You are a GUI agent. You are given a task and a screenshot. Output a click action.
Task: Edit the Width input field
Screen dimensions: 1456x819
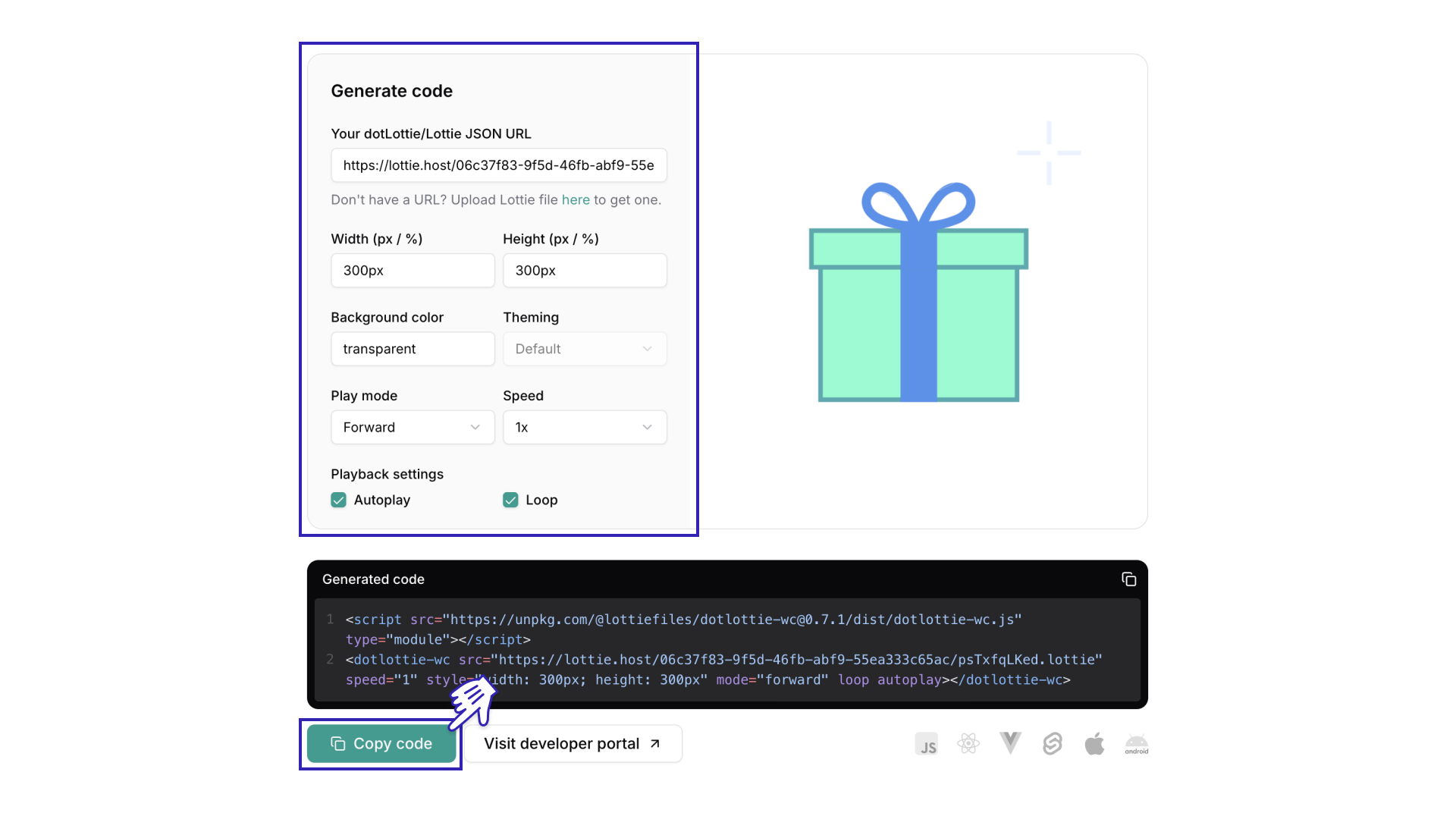413,271
